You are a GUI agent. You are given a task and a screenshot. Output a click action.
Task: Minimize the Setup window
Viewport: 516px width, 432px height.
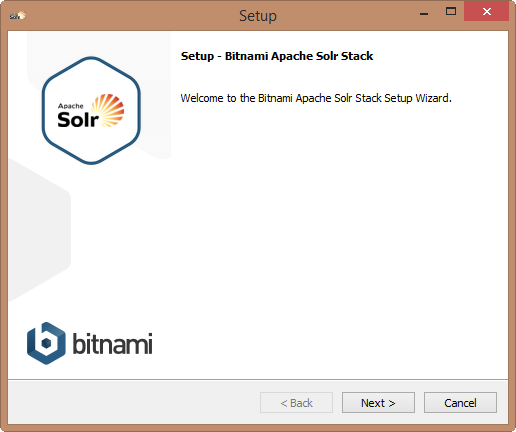pyautogui.click(x=424, y=12)
